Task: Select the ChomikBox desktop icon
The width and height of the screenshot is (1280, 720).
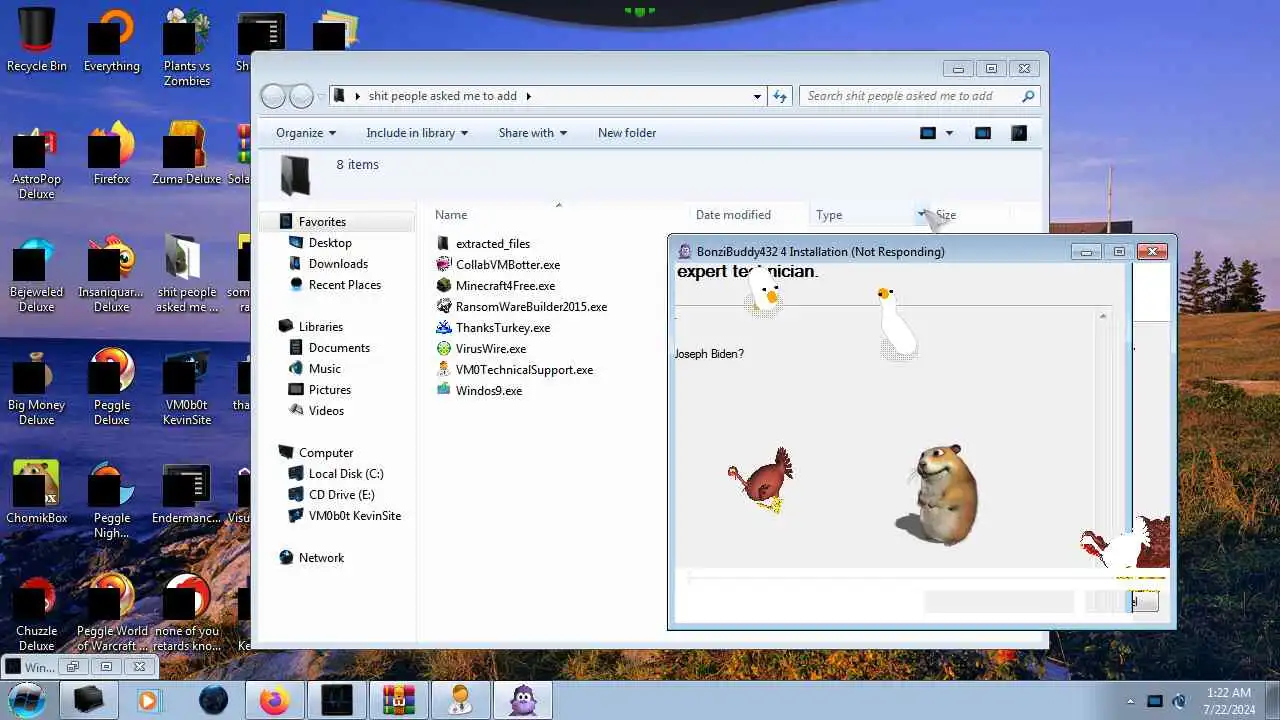Action: (36, 492)
